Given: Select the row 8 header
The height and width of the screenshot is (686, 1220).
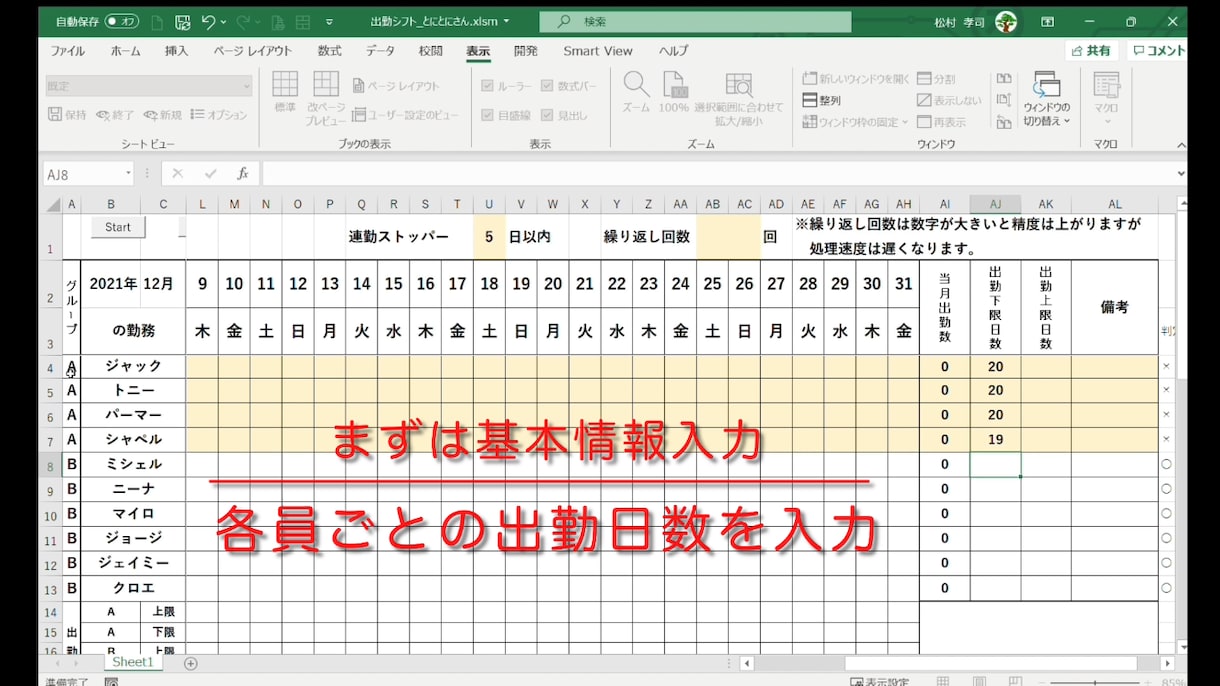Looking at the screenshot, I should [x=52, y=465].
